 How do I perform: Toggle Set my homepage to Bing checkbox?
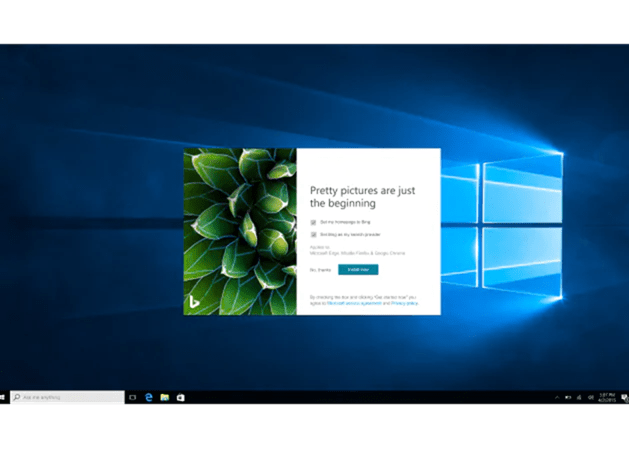[x=313, y=222]
